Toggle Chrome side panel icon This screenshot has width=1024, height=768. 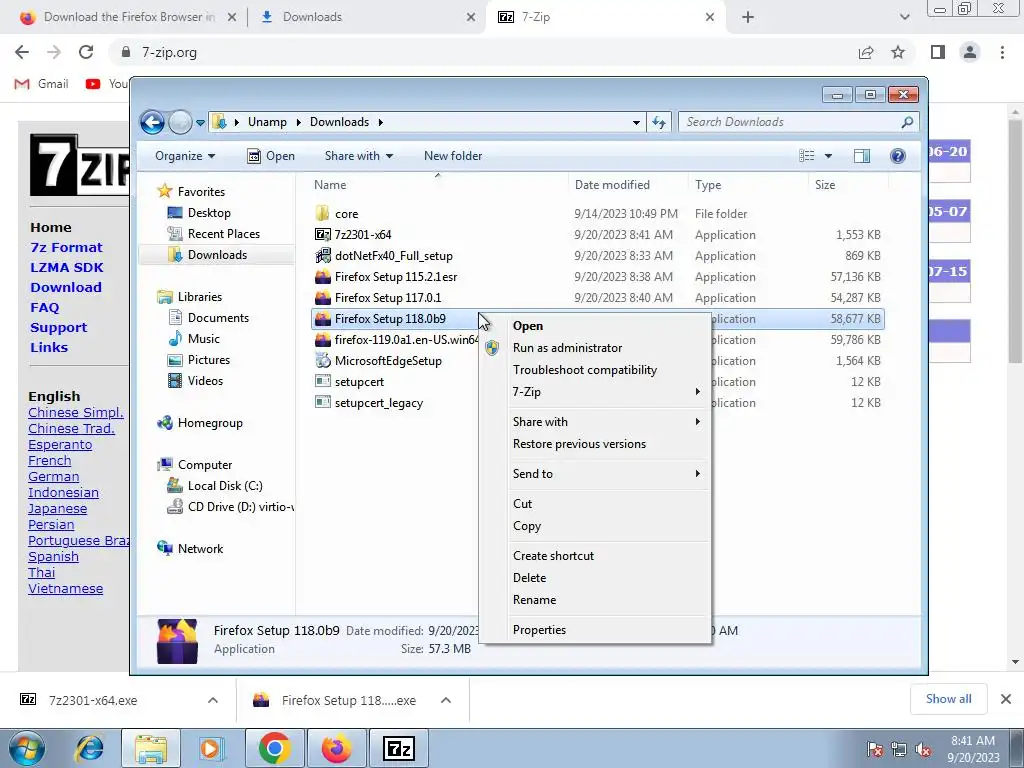click(938, 52)
